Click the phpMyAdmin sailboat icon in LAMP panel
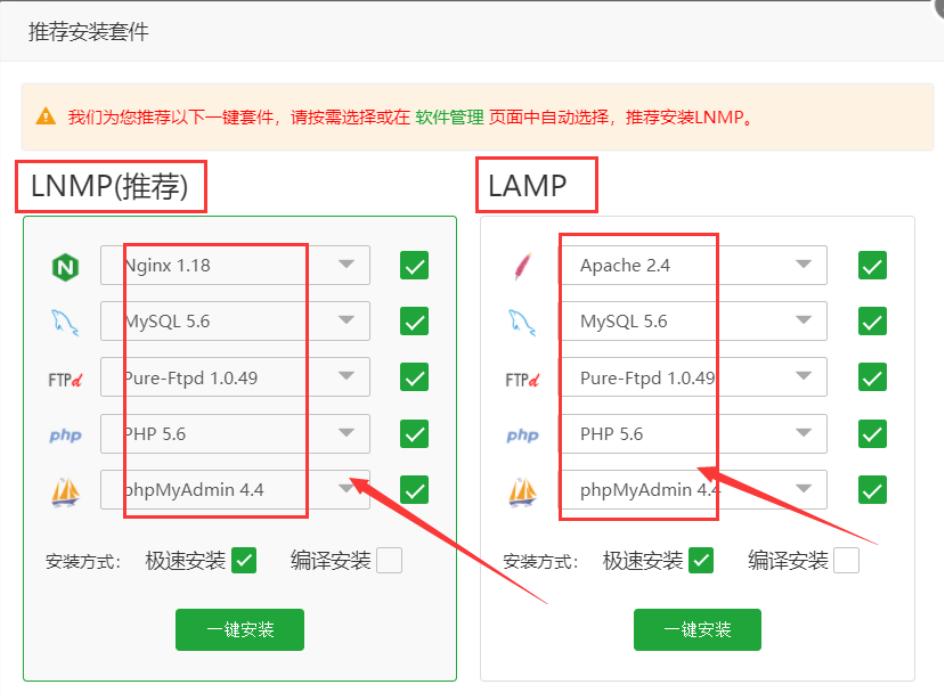Image resolution: width=944 pixels, height=696 pixels. pyautogui.click(x=523, y=491)
